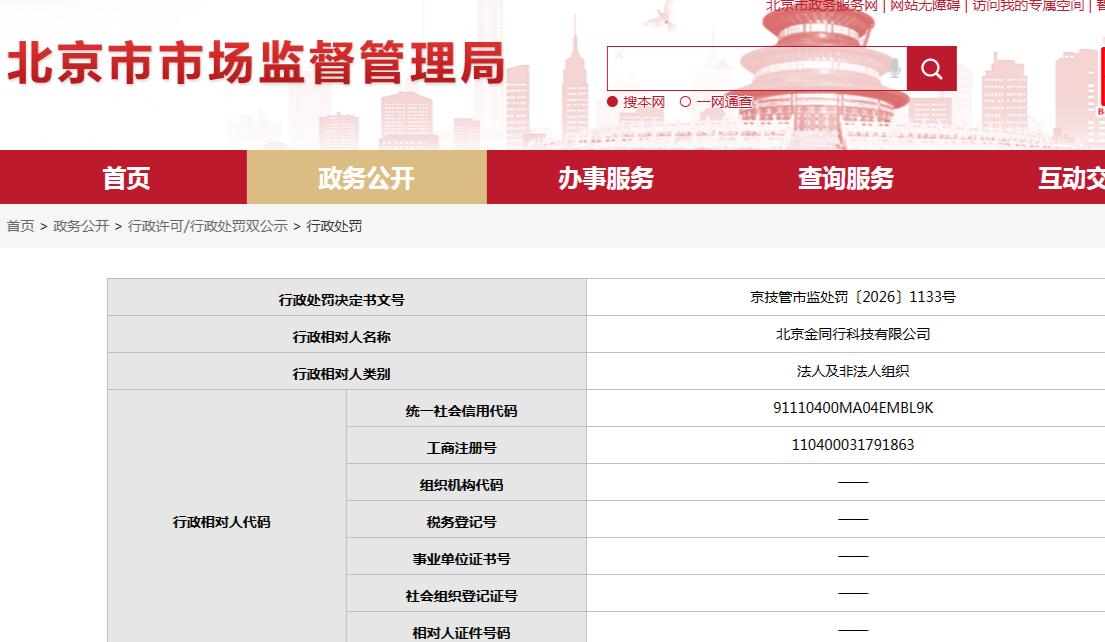Open 网站无障碍 top link
Viewport: 1105px width, 642px height.
pyautogui.click(x=925, y=6)
